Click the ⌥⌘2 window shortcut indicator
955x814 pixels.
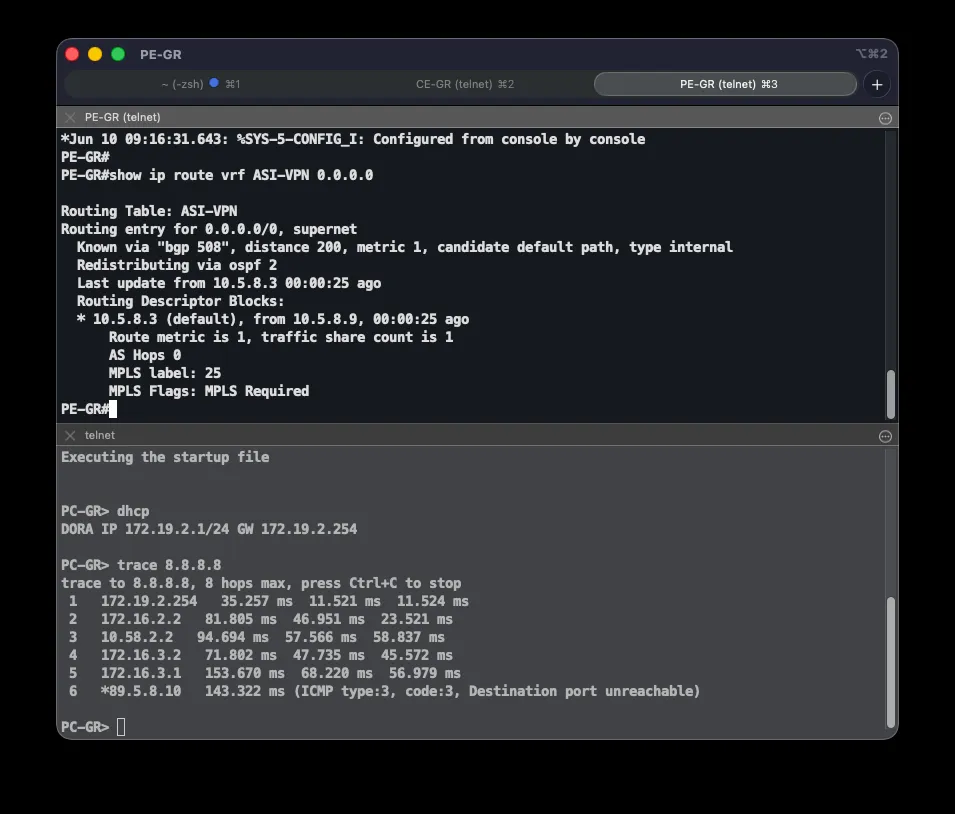point(872,54)
